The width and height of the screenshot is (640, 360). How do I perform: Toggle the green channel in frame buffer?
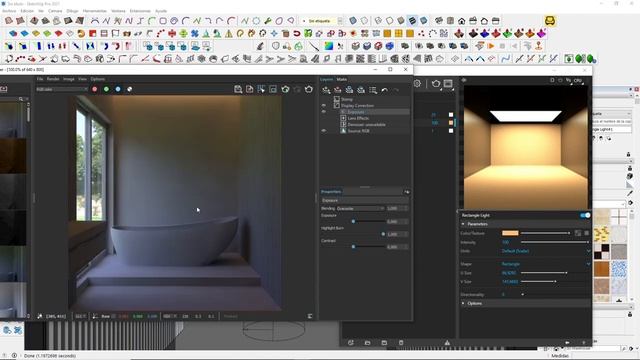[x=106, y=89]
